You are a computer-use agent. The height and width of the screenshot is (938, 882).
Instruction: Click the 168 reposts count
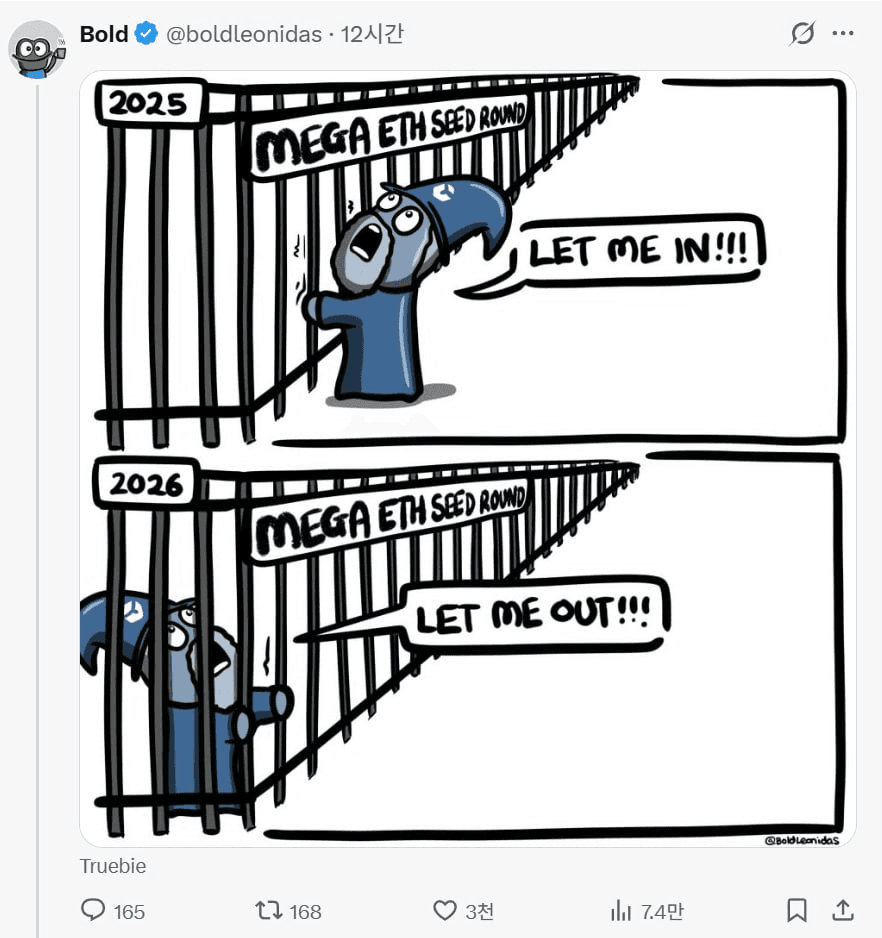pos(305,912)
